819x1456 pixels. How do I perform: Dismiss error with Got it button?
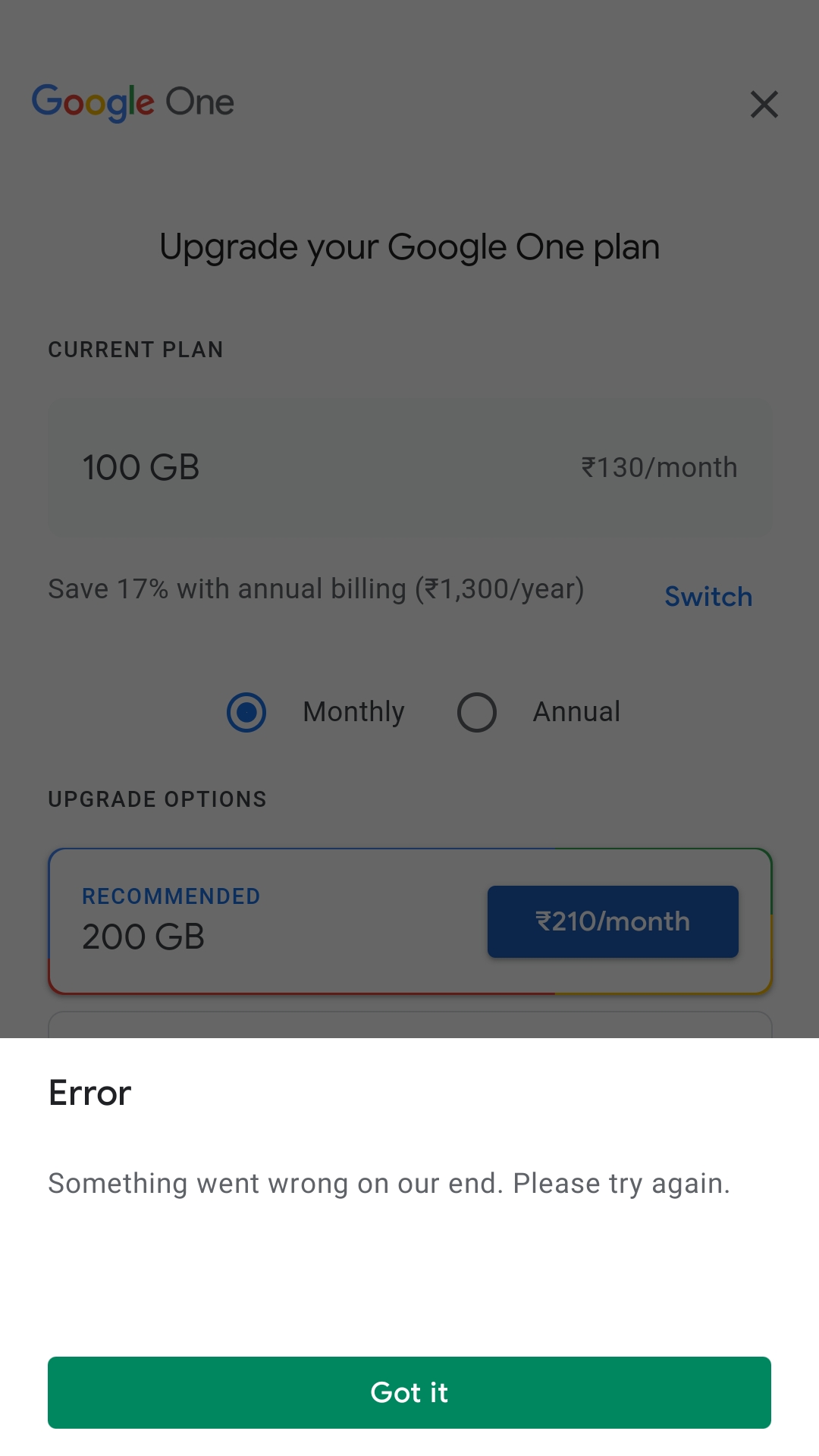(409, 1392)
